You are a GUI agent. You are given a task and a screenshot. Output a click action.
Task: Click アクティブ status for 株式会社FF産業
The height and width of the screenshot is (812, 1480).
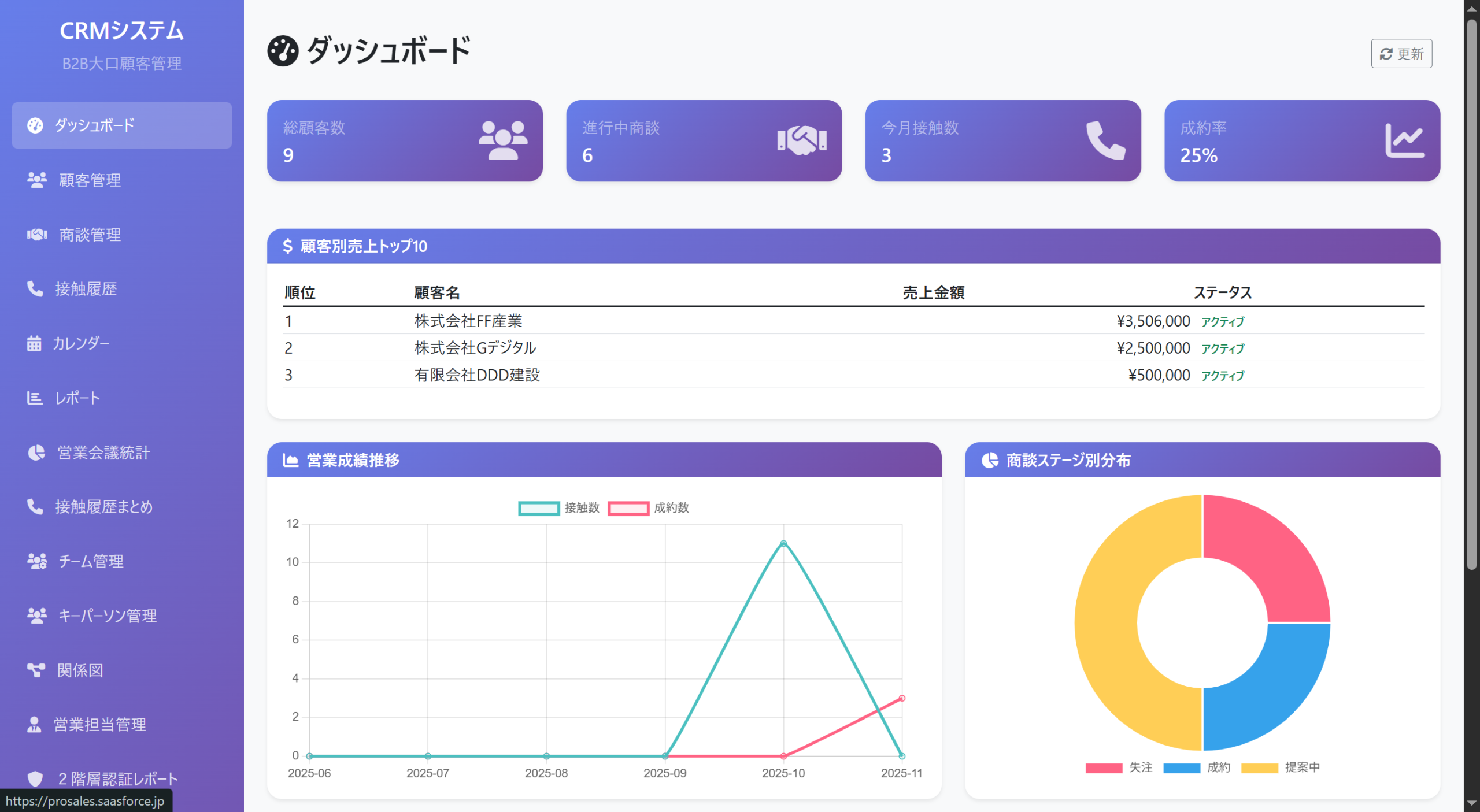[x=1223, y=321]
